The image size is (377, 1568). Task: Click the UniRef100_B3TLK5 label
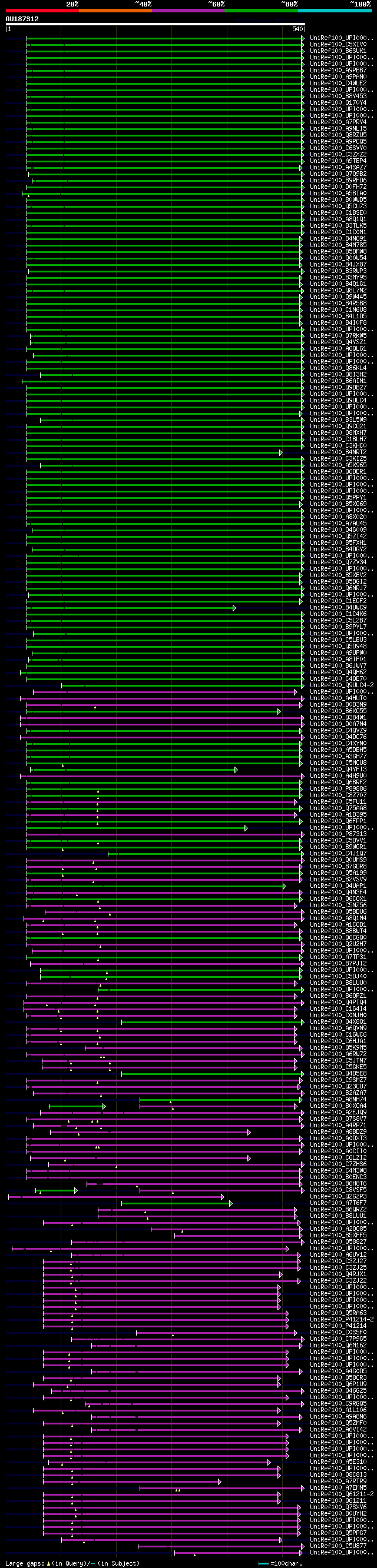click(x=338, y=226)
